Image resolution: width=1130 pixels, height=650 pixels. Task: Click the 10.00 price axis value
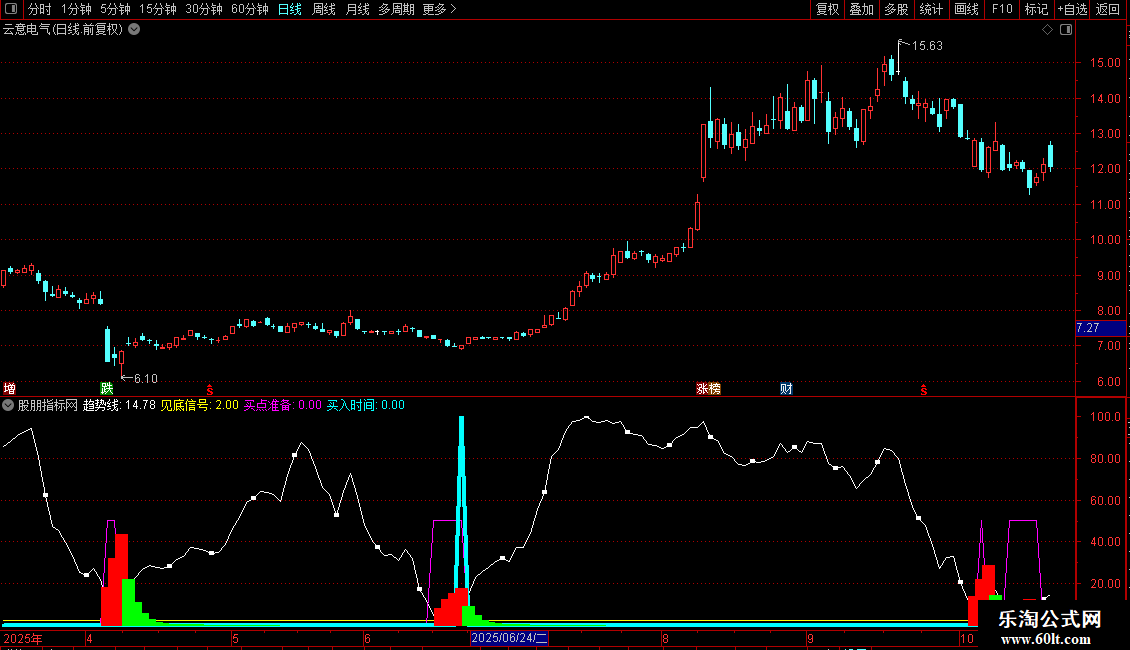pos(1105,241)
